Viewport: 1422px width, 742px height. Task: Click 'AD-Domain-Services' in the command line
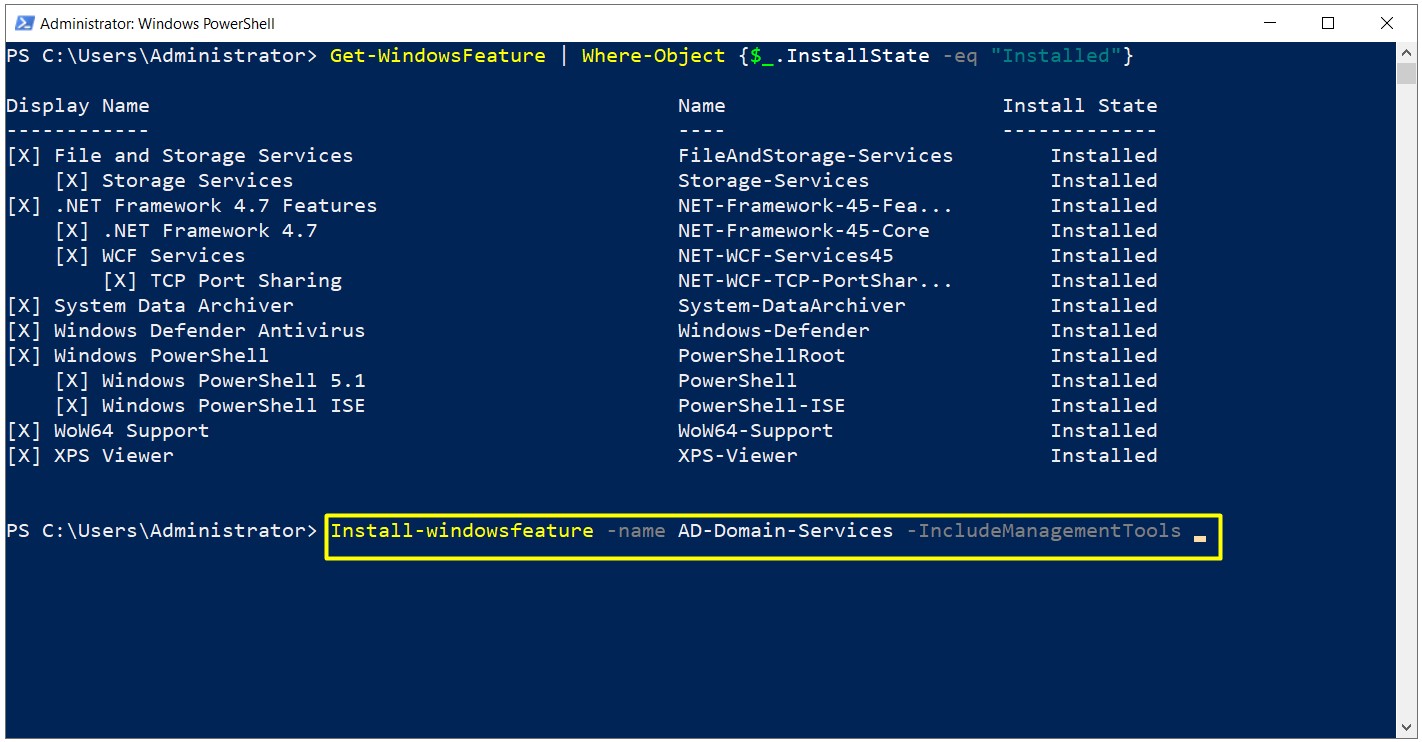click(x=785, y=531)
